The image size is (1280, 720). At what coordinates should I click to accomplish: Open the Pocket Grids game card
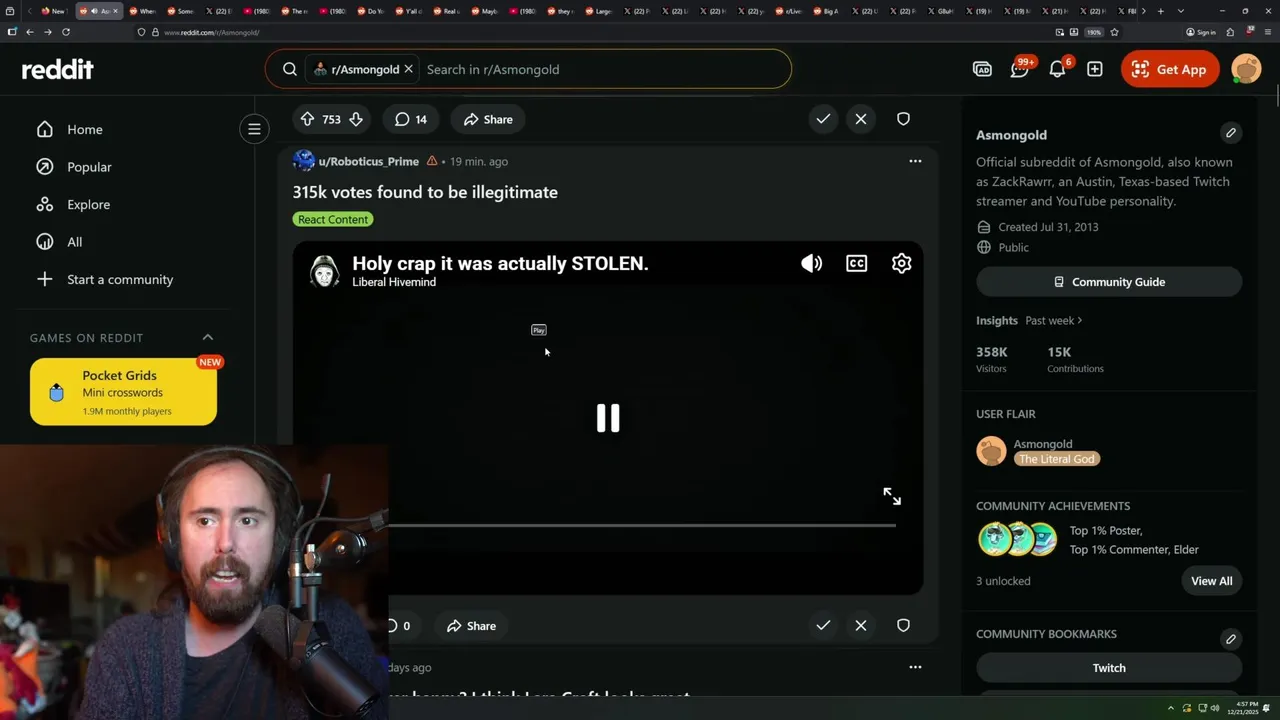pos(123,392)
